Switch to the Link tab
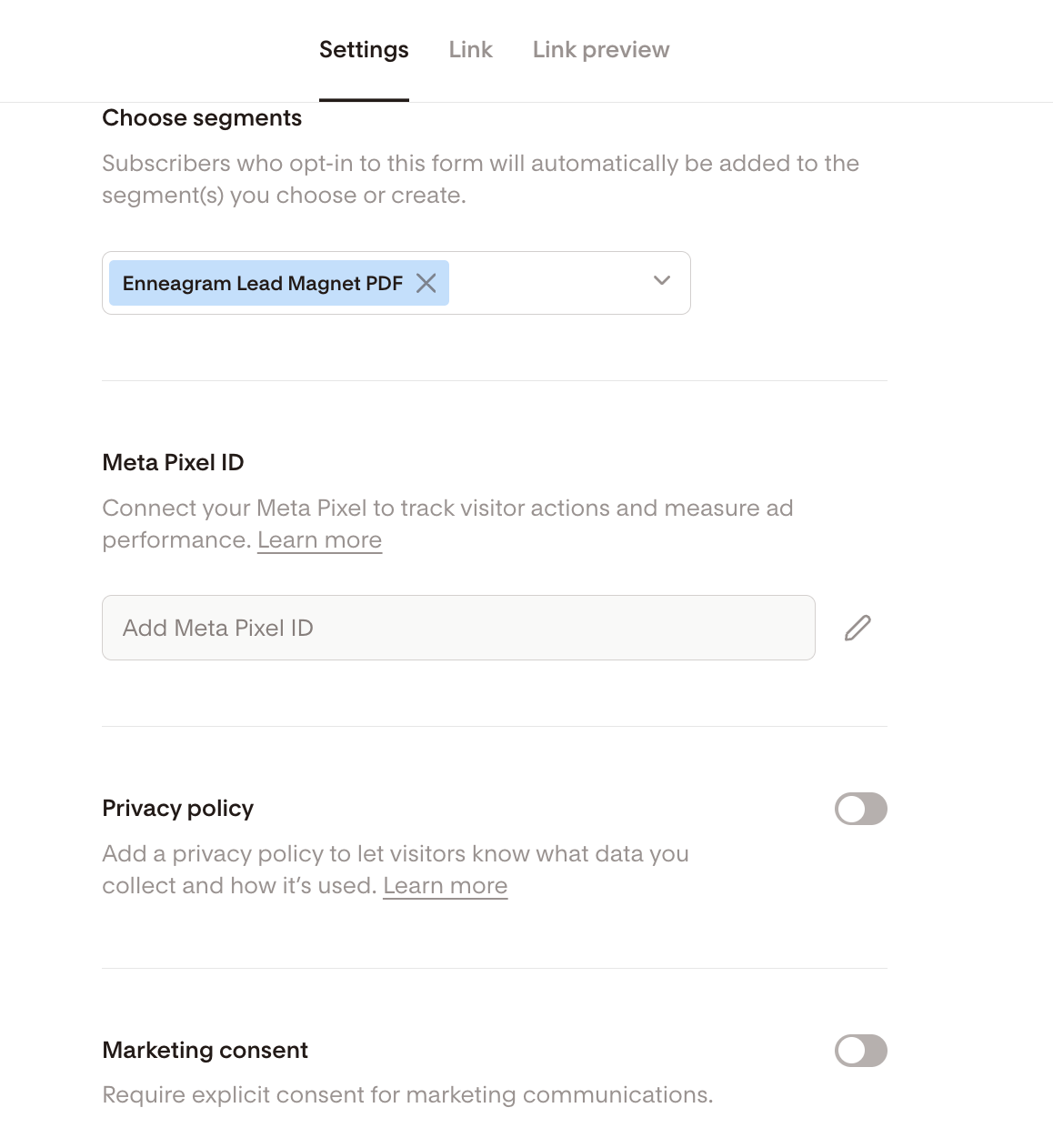 [470, 50]
